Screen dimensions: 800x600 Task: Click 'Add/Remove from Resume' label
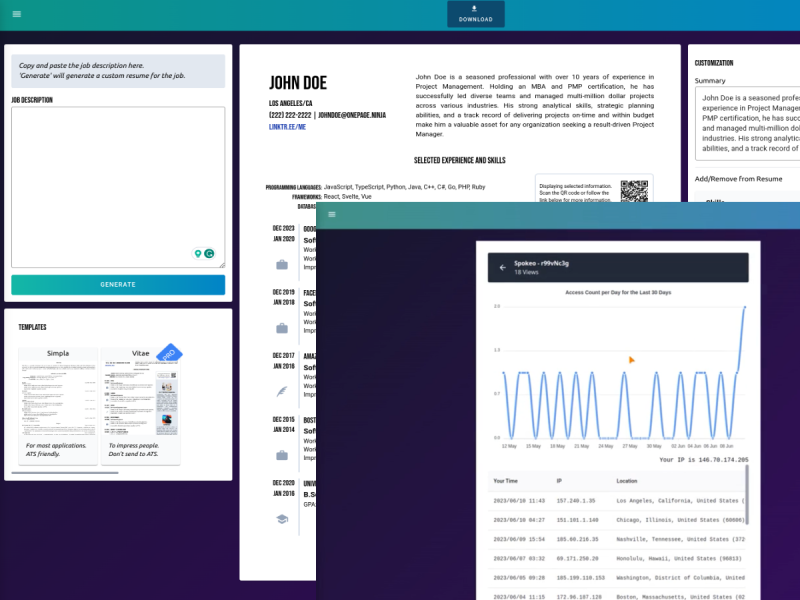[x=738, y=179]
